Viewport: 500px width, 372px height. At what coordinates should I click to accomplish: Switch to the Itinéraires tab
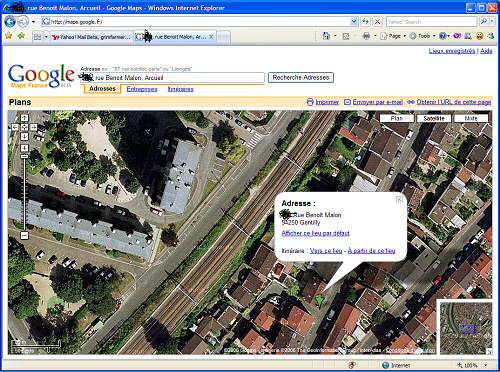pyautogui.click(x=180, y=89)
